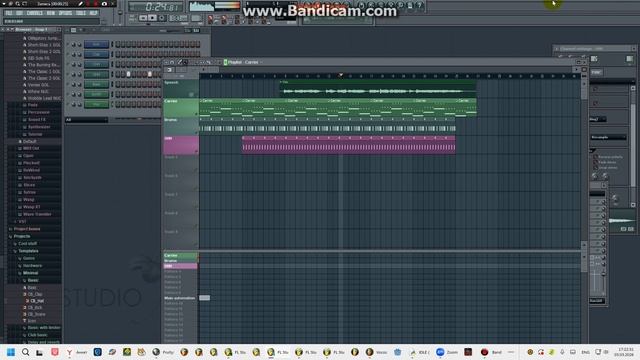
Task: Click the step-sequencer grid icon in the channel rack header
Action: point(73,30)
